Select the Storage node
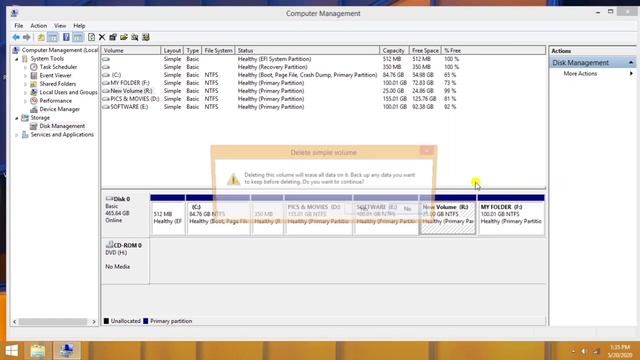The image size is (640, 360). pos(40,118)
